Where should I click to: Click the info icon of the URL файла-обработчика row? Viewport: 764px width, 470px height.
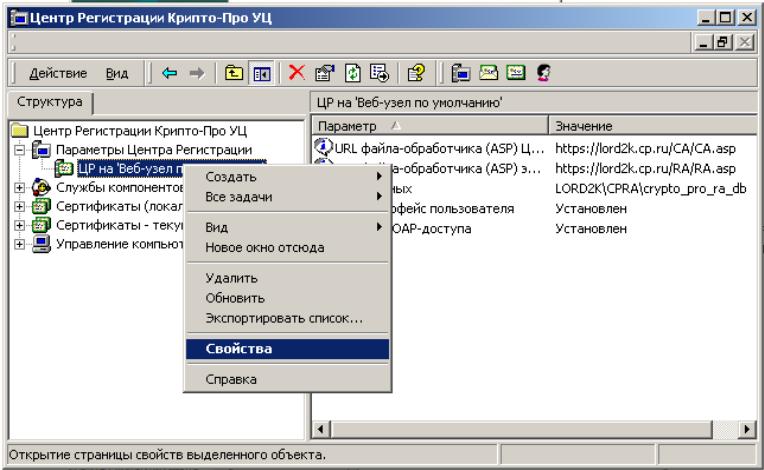pyautogui.click(x=323, y=147)
